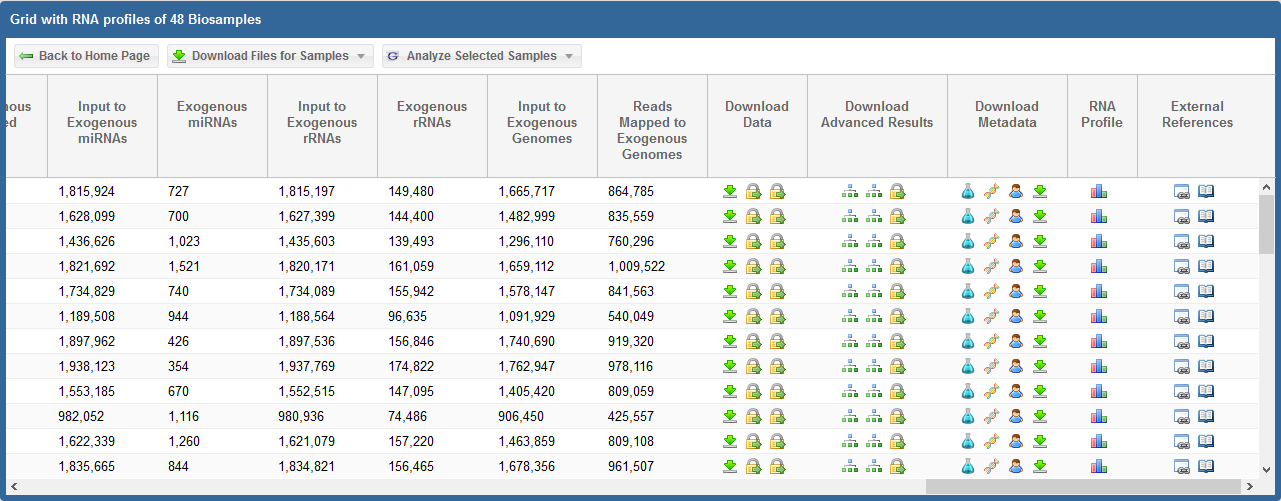This screenshot has height=501, width=1281.
Task: Expand the Download Files for Samples dropdown
Action: tap(270, 56)
